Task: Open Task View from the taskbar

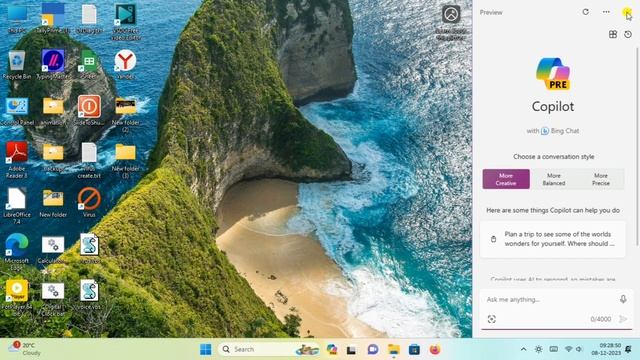Action: [x=351, y=350]
